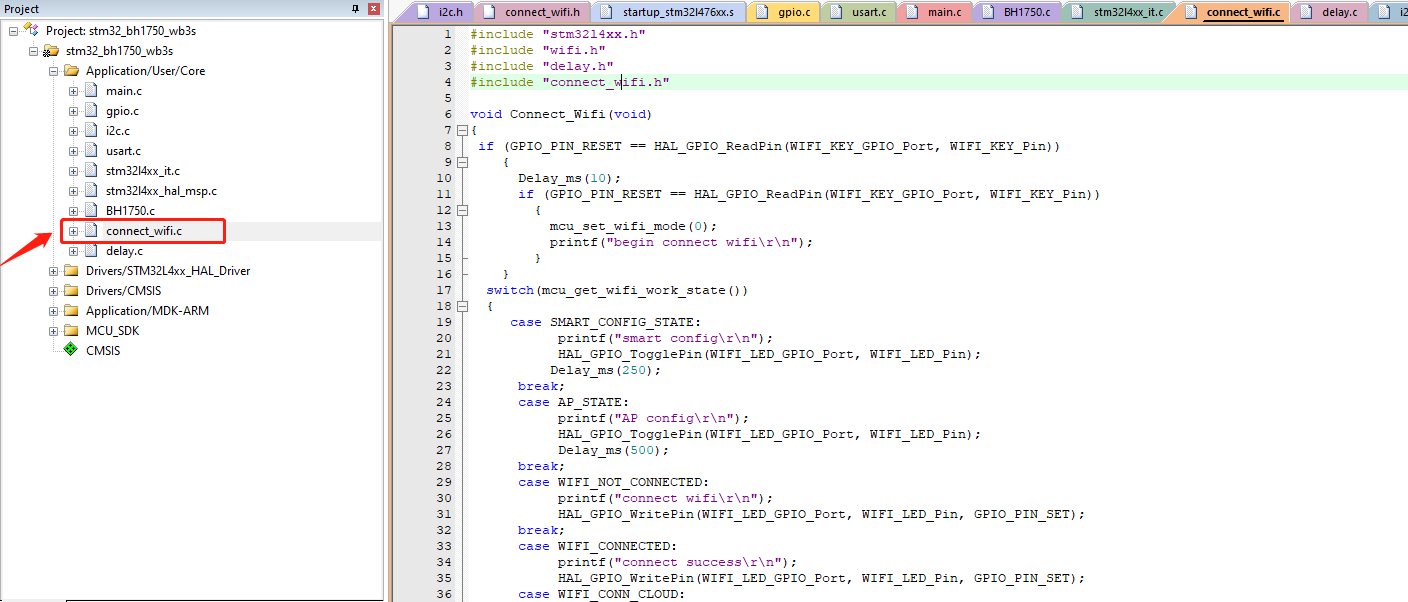Select the 'Project: stm32_bh1750_wb3s' root label
The image size is (1408, 602).
[x=121, y=31]
